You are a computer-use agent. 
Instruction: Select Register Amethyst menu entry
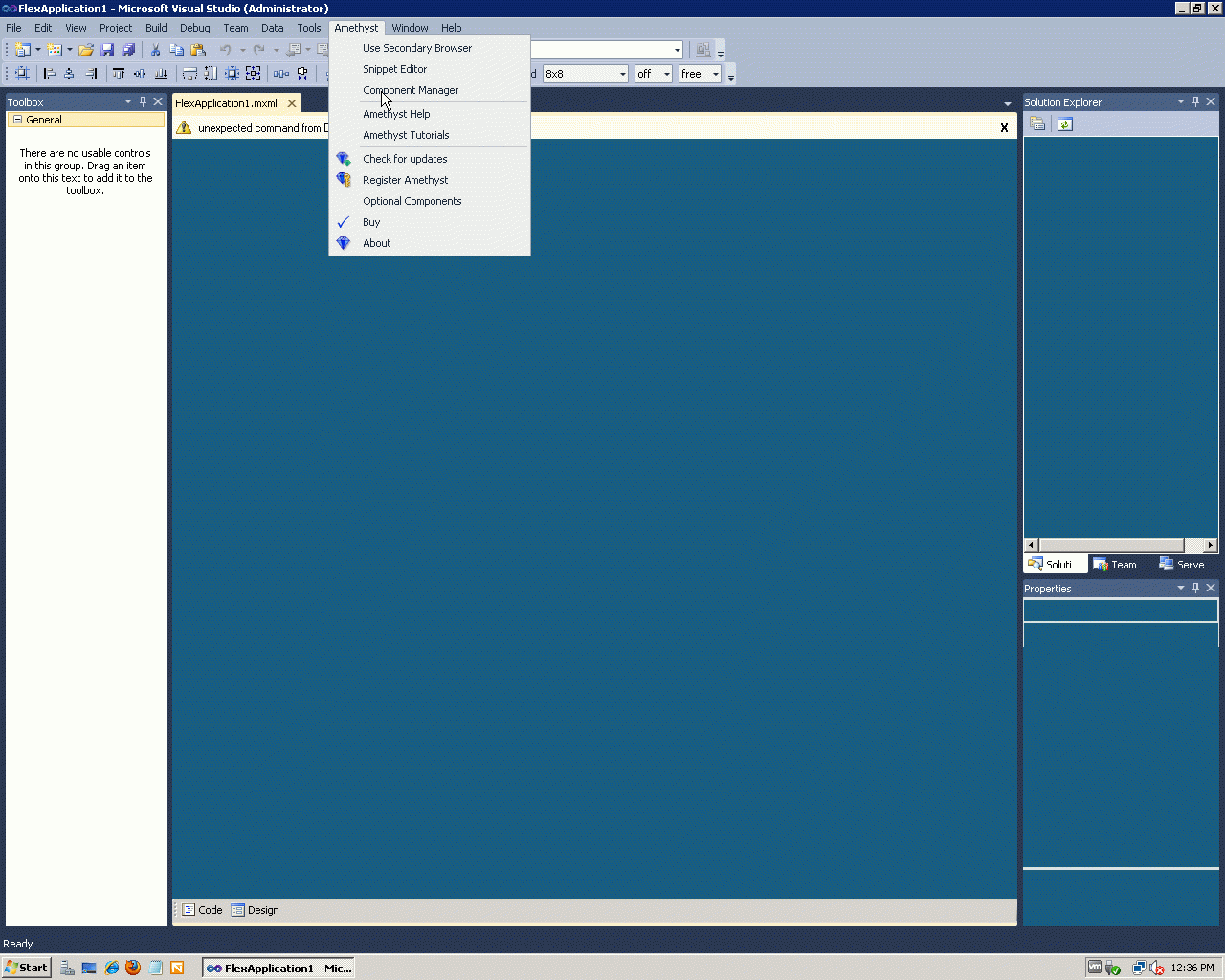point(430,180)
